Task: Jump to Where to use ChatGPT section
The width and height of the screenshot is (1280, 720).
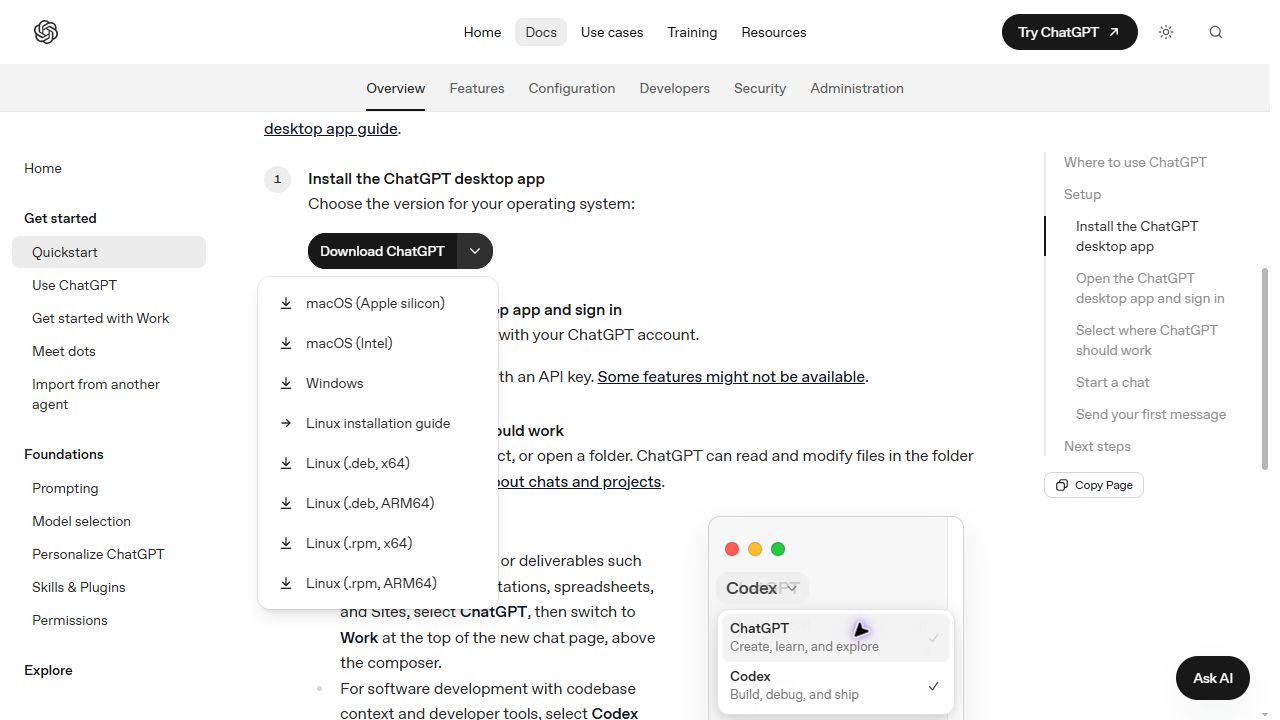Action: click(1135, 162)
